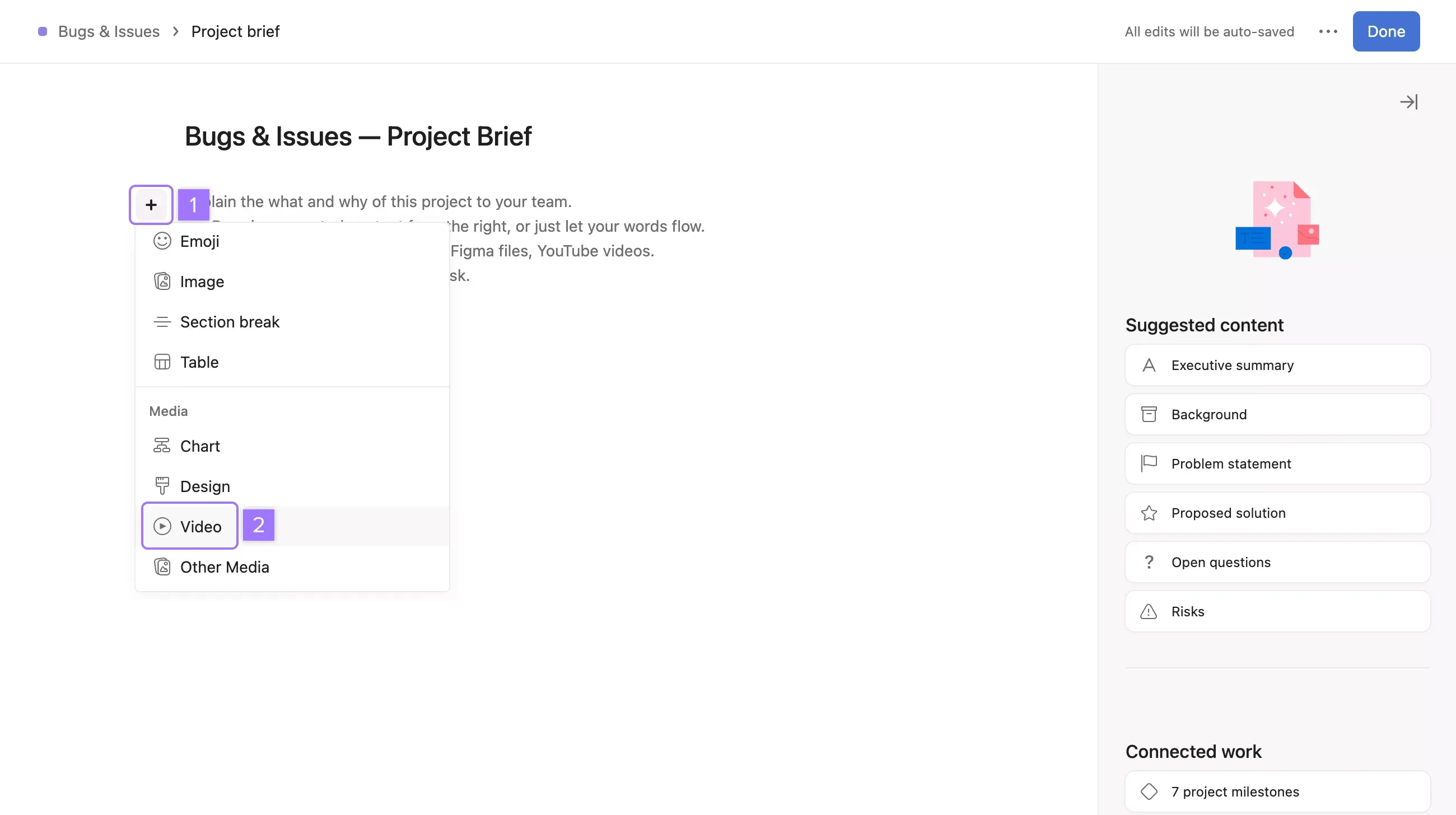Collapse the right sidebar panel
This screenshot has width=1456, height=815.
pyautogui.click(x=1408, y=102)
